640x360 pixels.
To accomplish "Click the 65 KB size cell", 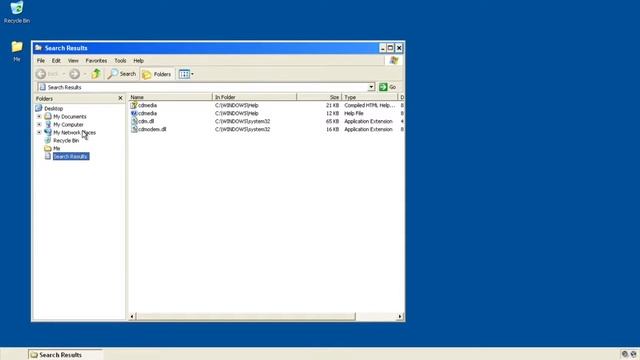I will coord(333,121).
